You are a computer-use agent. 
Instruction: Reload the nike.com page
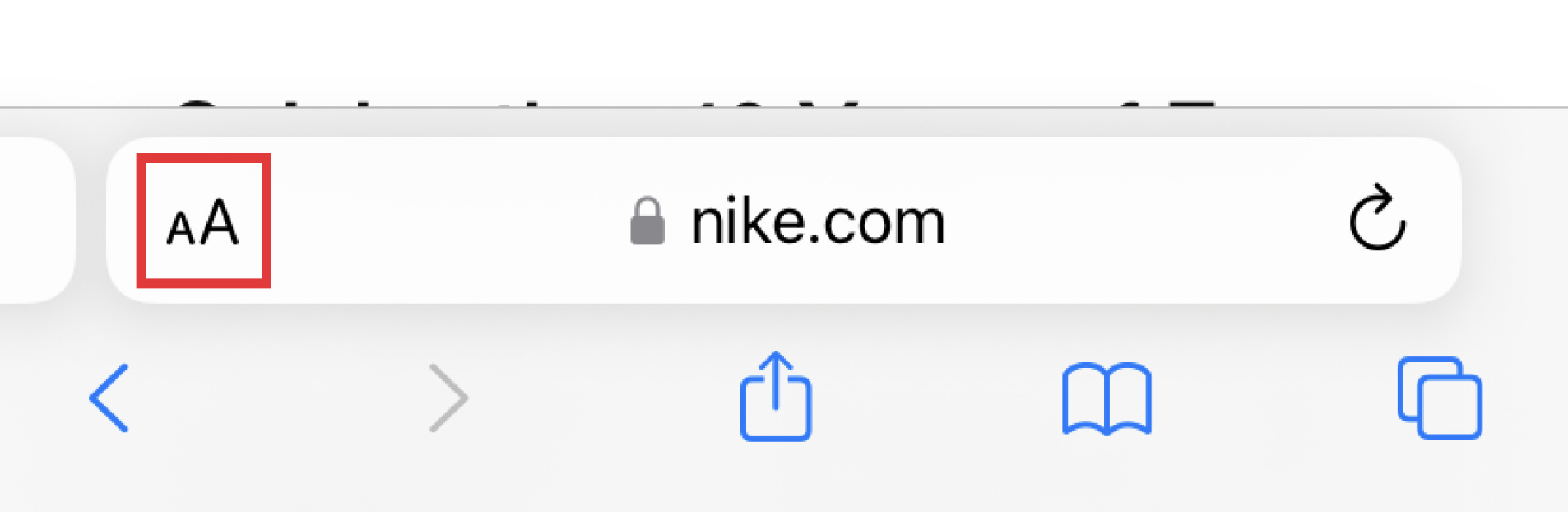pos(1377,217)
